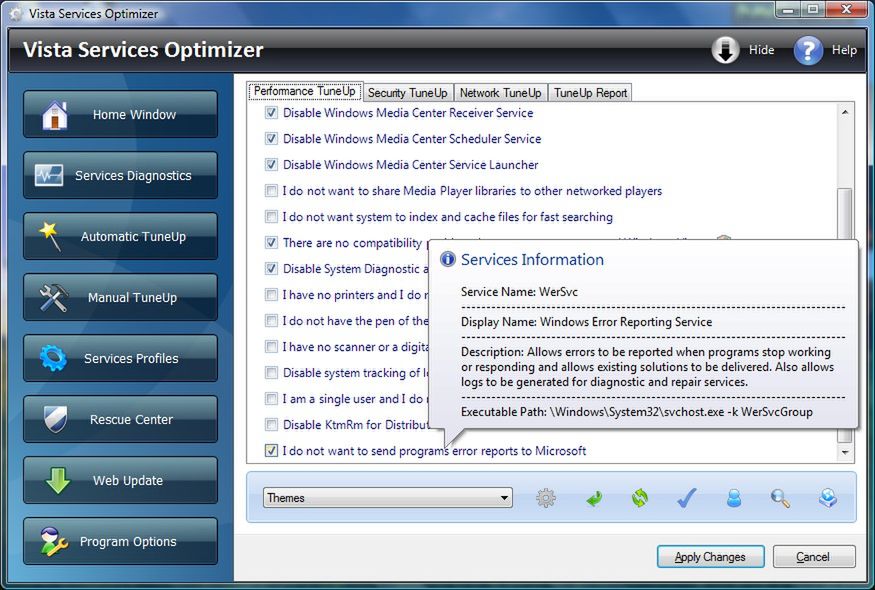
Task: Click the Hide down-arrow icon
Action: pyautogui.click(x=725, y=50)
